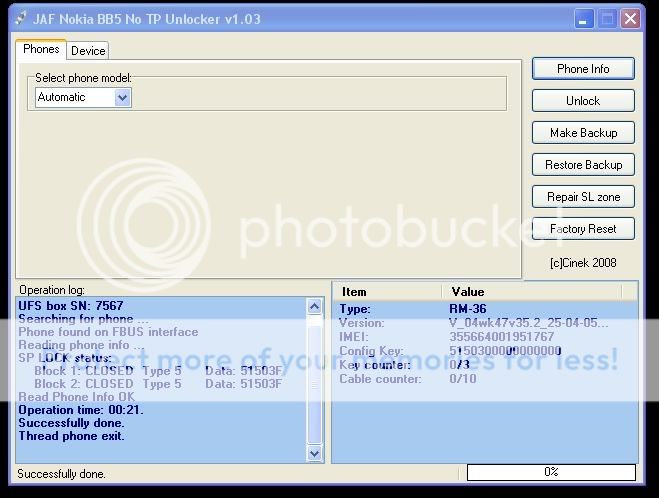Screen dimensions: 659x498
Task: Minimize the JAF Unlocker window
Action: tap(586, 19)
